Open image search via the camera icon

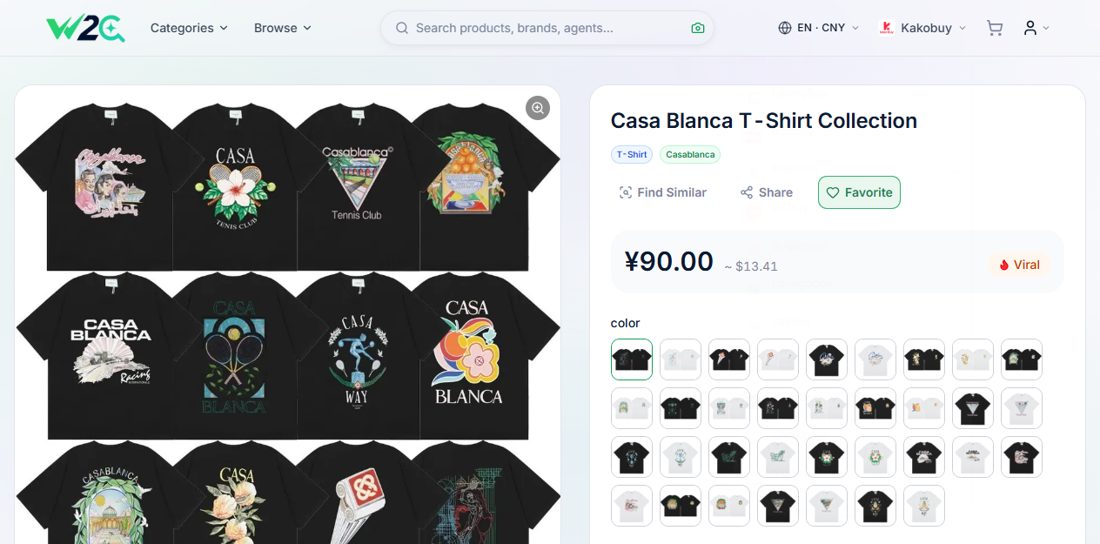coord(697,28)
